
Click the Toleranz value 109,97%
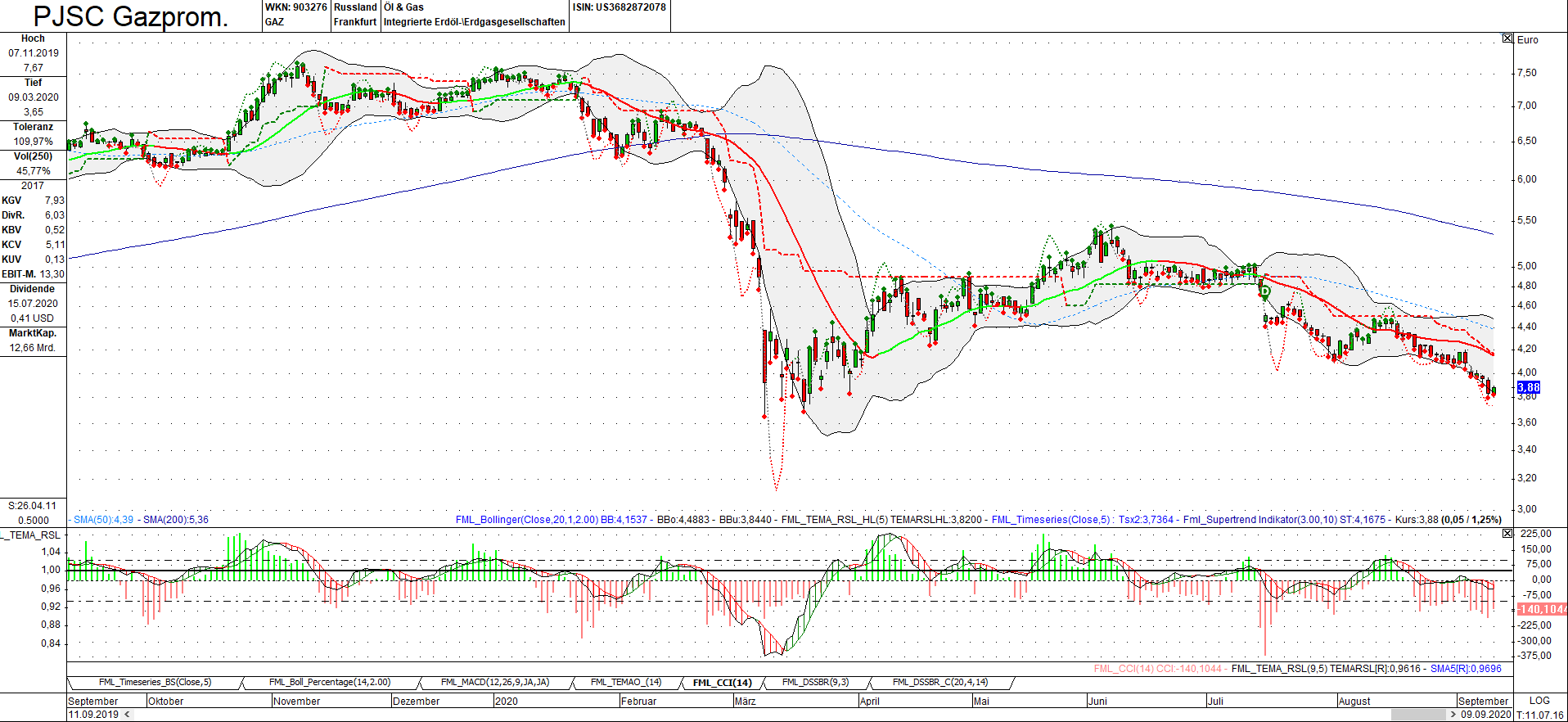pyautogui.click(x=34, y=142)
